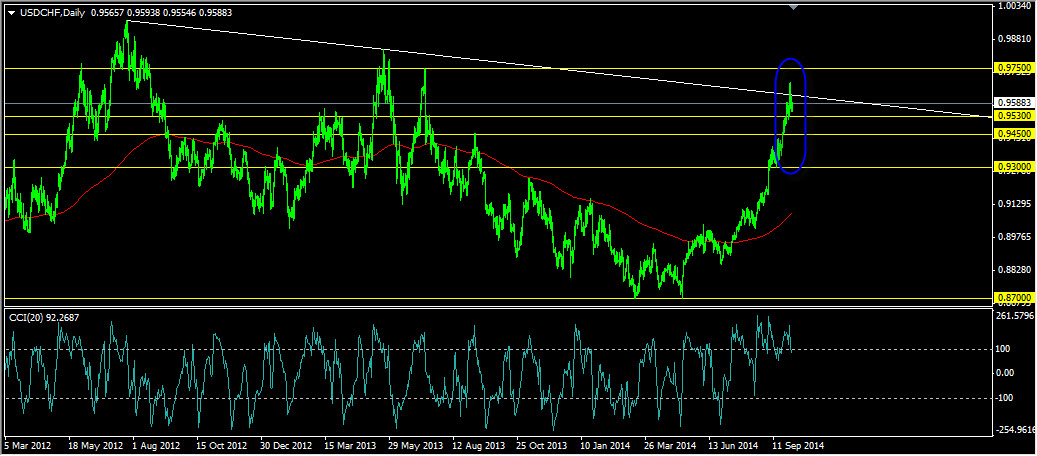Click the 0.94500 yellow price label

[x=1013, y=134]
